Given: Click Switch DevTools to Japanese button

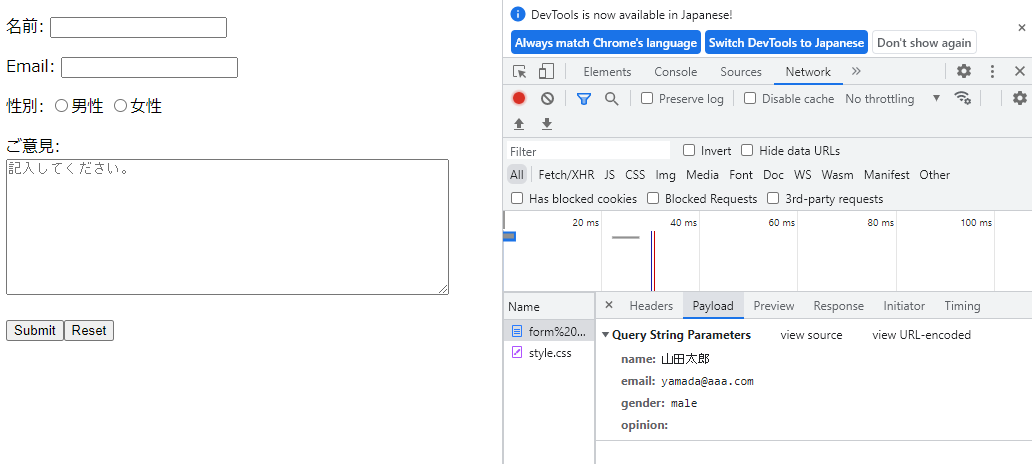Looking at the screenshot, I should coord(786,43).
